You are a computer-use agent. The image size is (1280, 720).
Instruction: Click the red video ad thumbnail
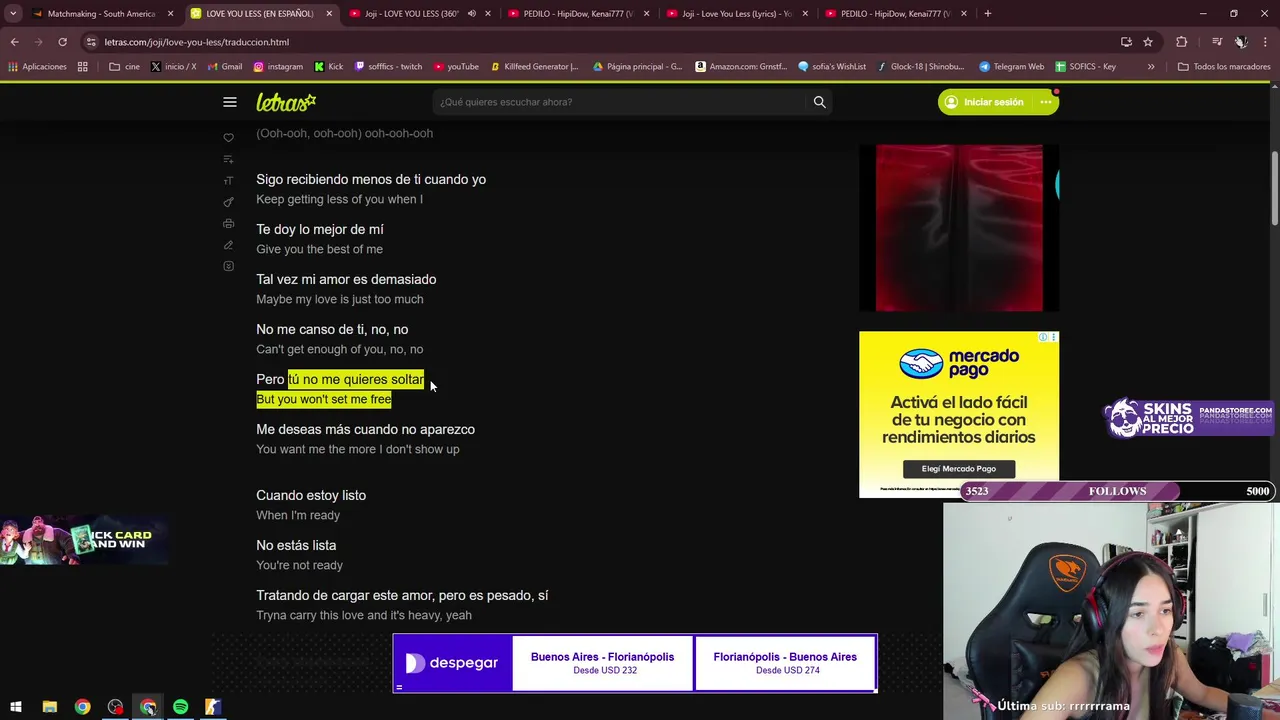[959, 228]
